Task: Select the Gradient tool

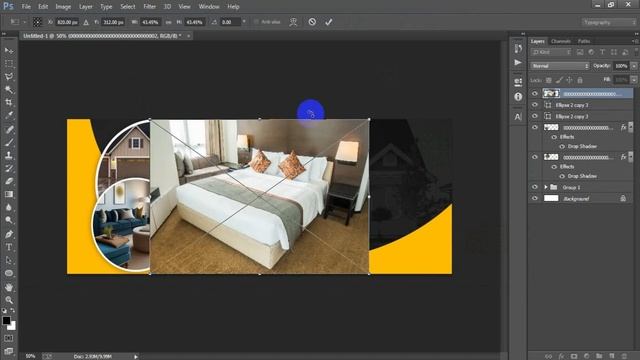Action: (9, 194)
